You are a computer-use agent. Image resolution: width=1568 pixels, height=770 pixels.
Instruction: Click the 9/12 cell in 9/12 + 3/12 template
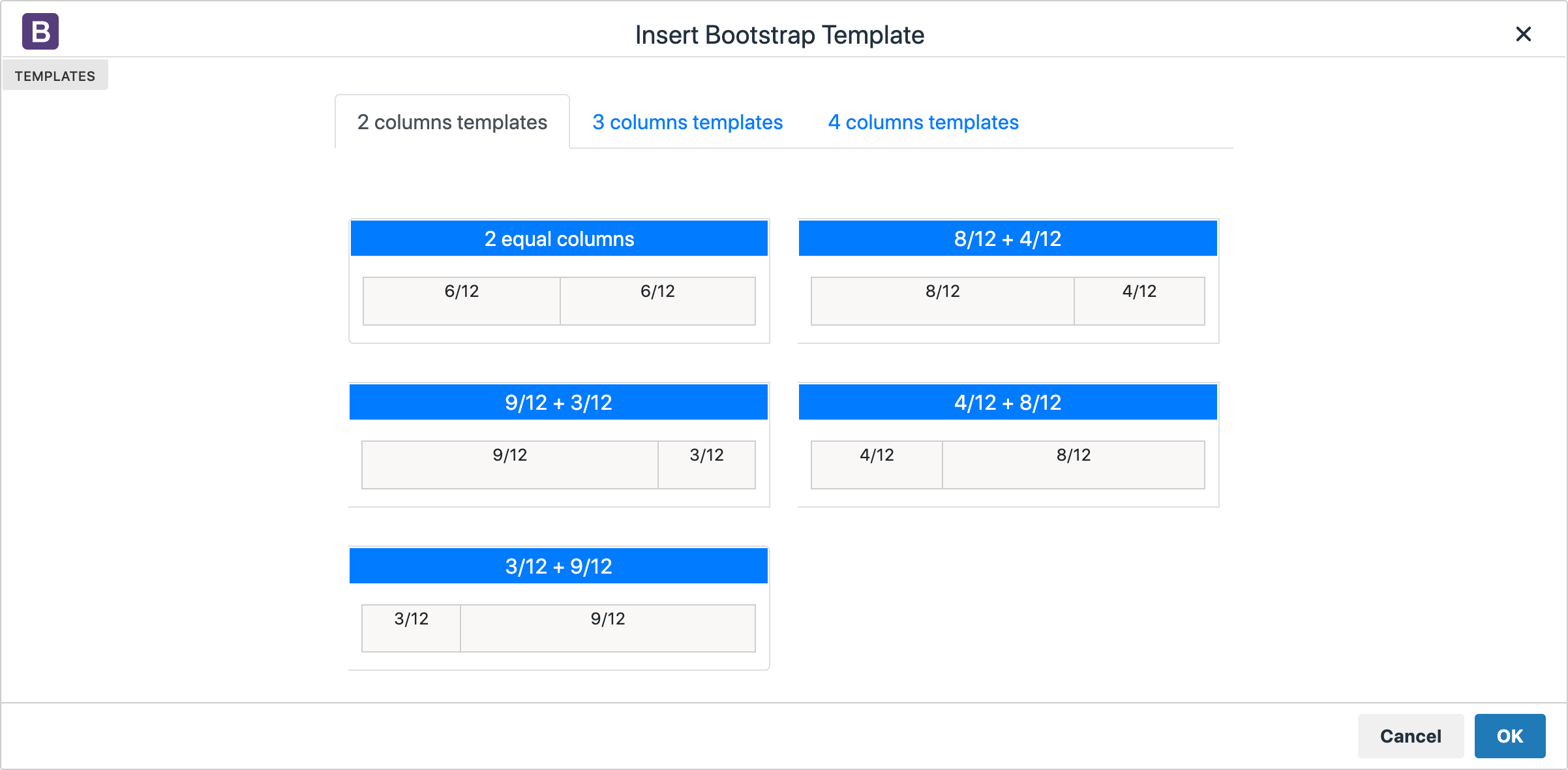[x=510, y=465]
